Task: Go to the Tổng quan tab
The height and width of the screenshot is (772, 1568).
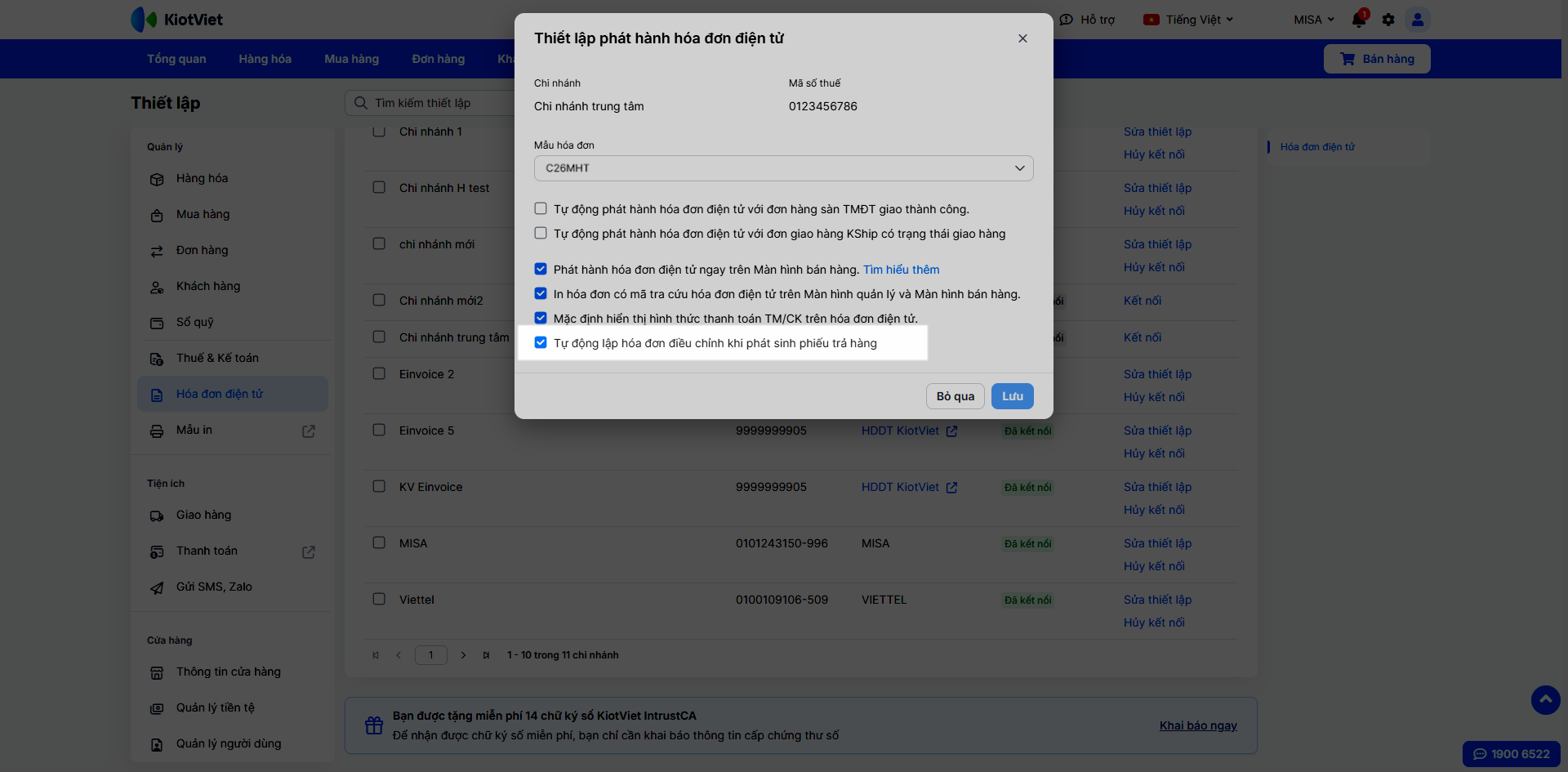Action: tap(176, 59)
